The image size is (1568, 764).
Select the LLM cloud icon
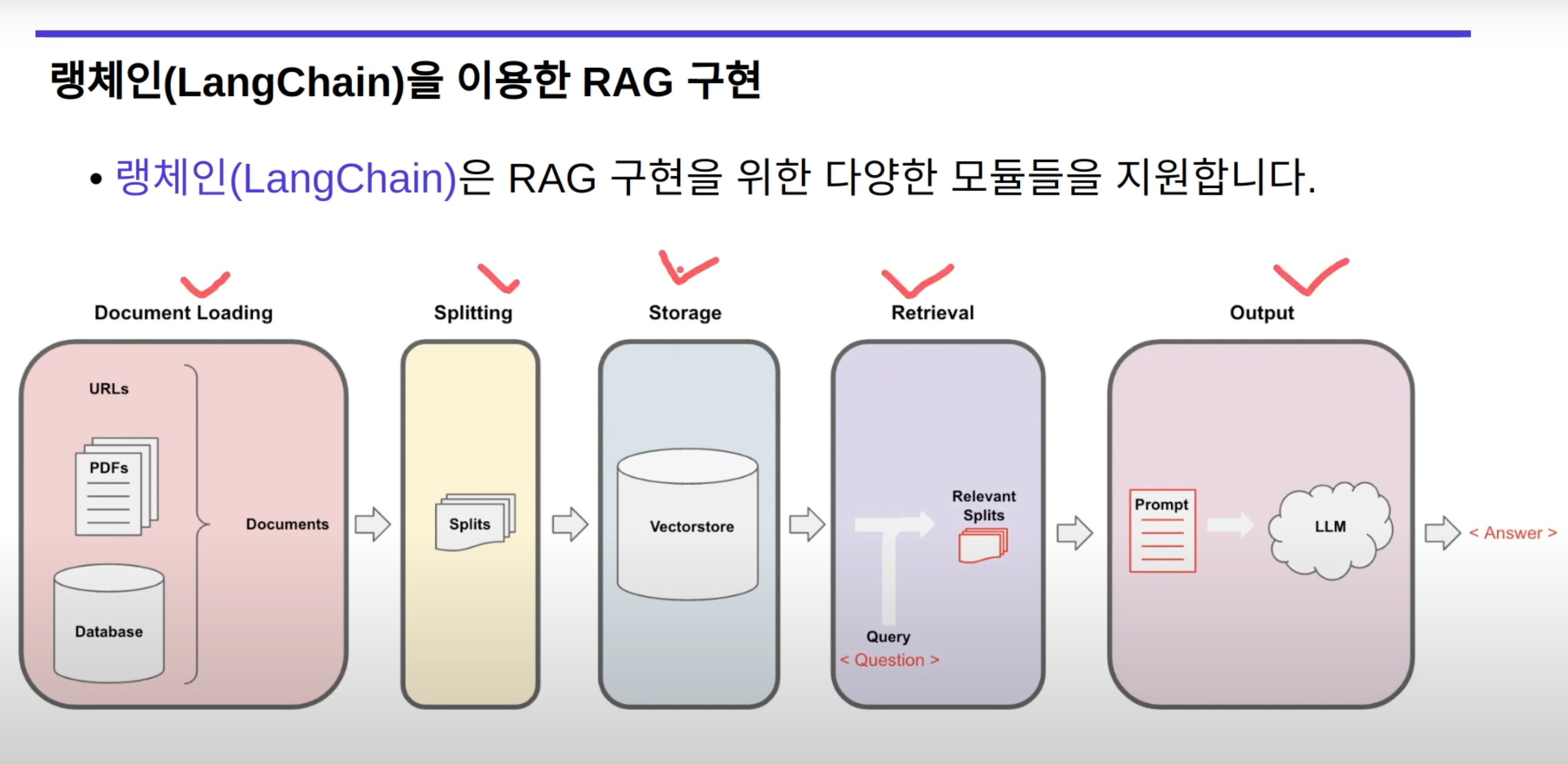tap(1330, 528)
